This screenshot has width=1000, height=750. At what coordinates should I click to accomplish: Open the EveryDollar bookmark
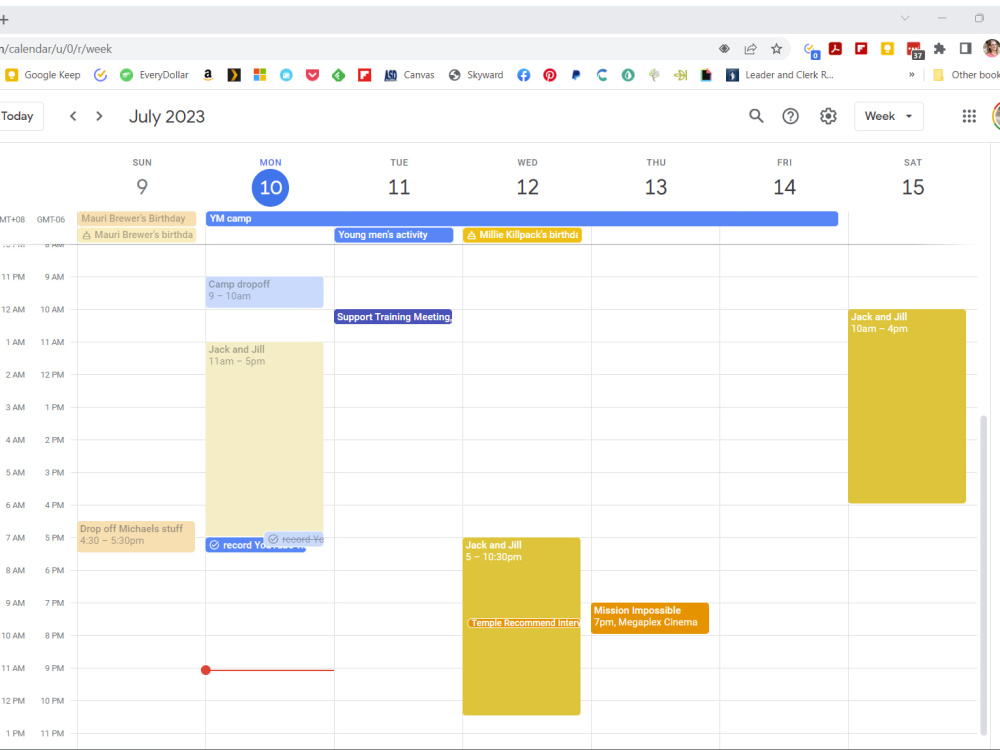pyautogui.click(x=155, y=75)
